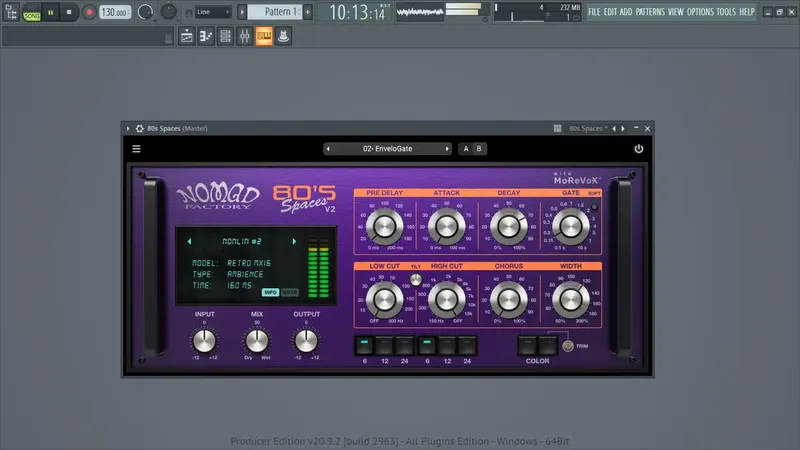Open the PATTERNS menu
The height and width of the screenshot is (450, 800).
[x=650, y=12]
